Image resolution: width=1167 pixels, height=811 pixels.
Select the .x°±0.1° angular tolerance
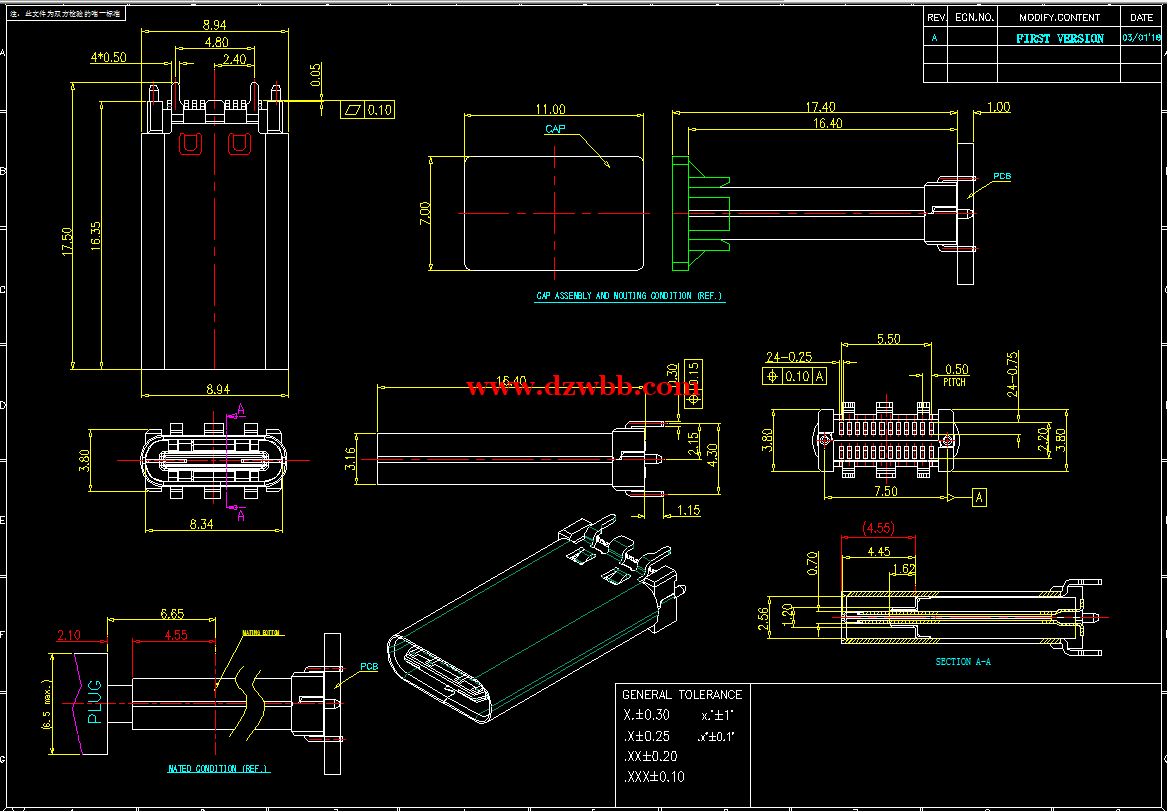[716, 737]
